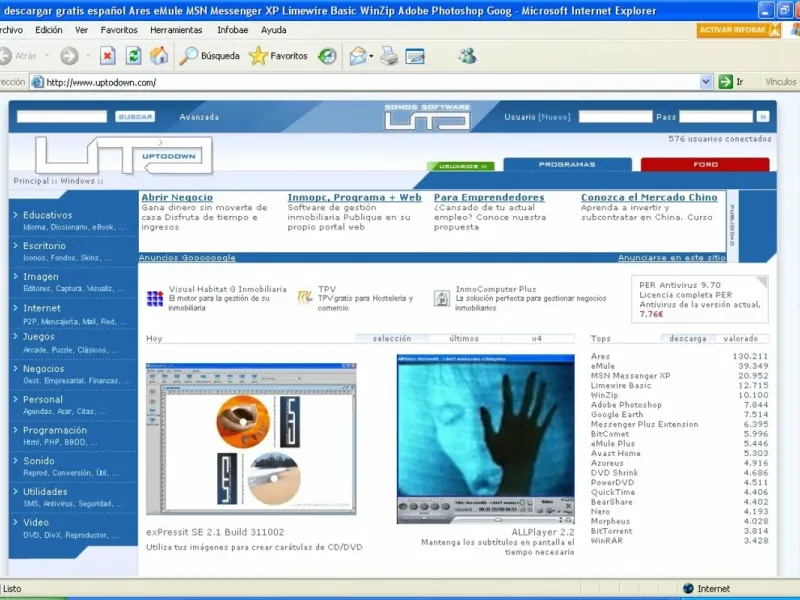
Task: Click the green Usuarios button
Action: [x=461, y=166]
